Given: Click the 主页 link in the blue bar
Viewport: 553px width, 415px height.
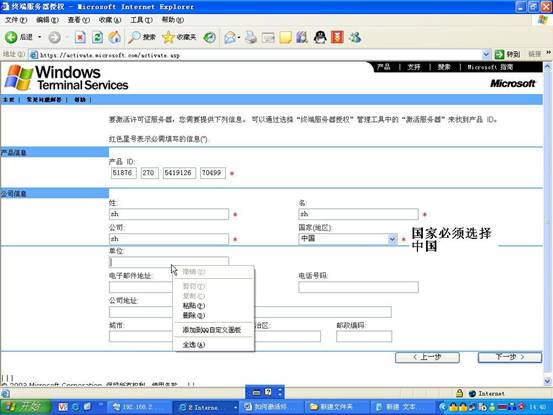Looking at the screenshot, I should [8, 100].
